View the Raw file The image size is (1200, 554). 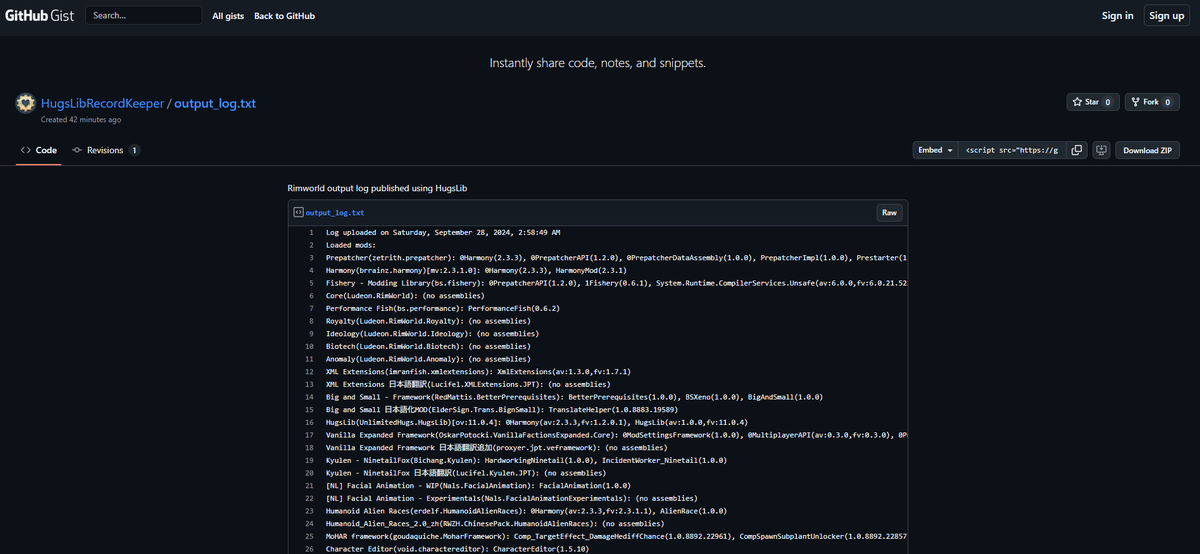click(x=888, y=213)
